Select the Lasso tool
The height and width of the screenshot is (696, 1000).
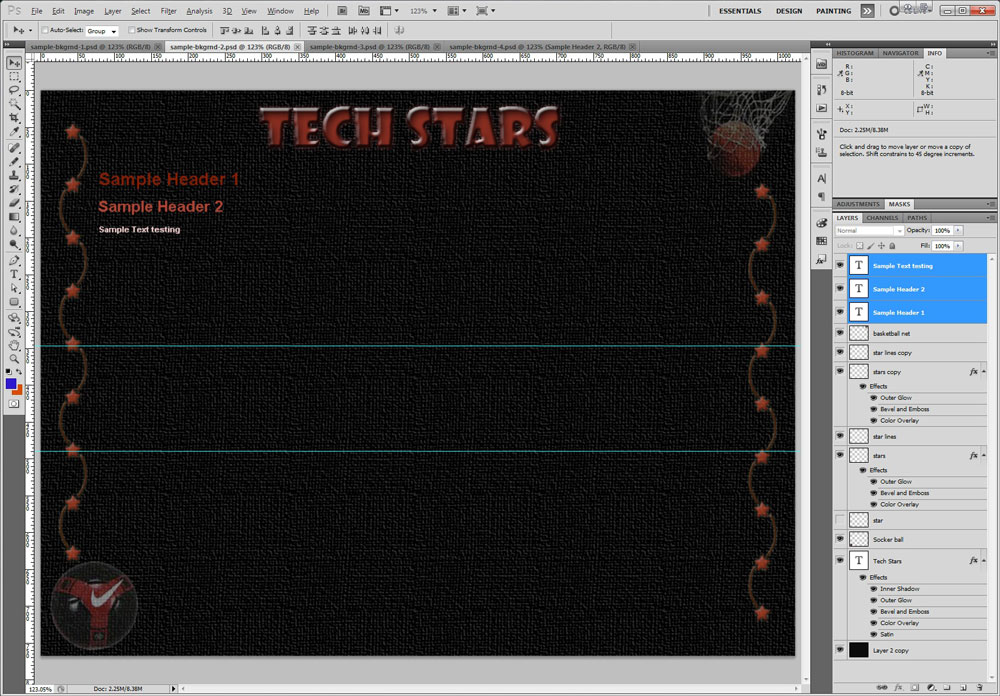[15, 90]
